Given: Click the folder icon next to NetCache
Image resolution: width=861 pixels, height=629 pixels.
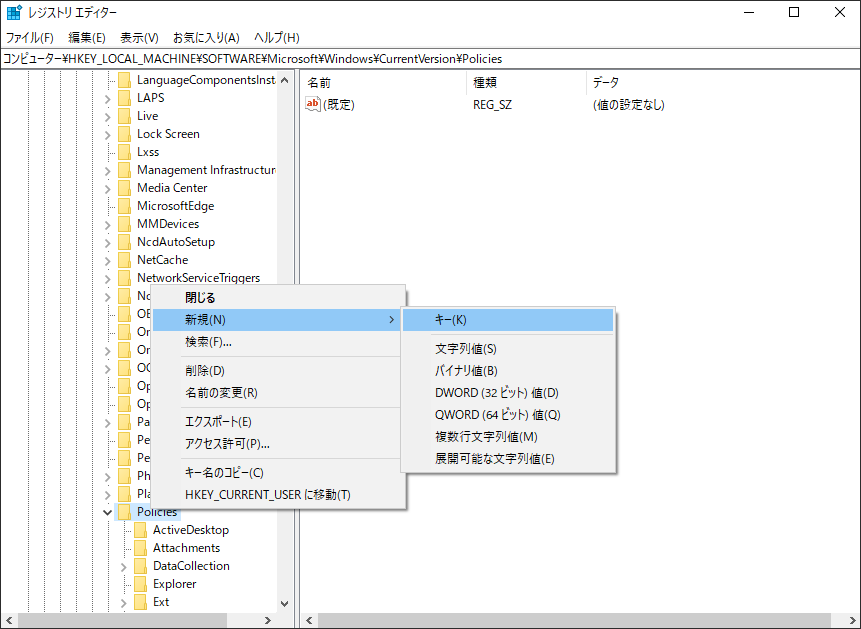Looking at the screenshot, I should [127, 259].
